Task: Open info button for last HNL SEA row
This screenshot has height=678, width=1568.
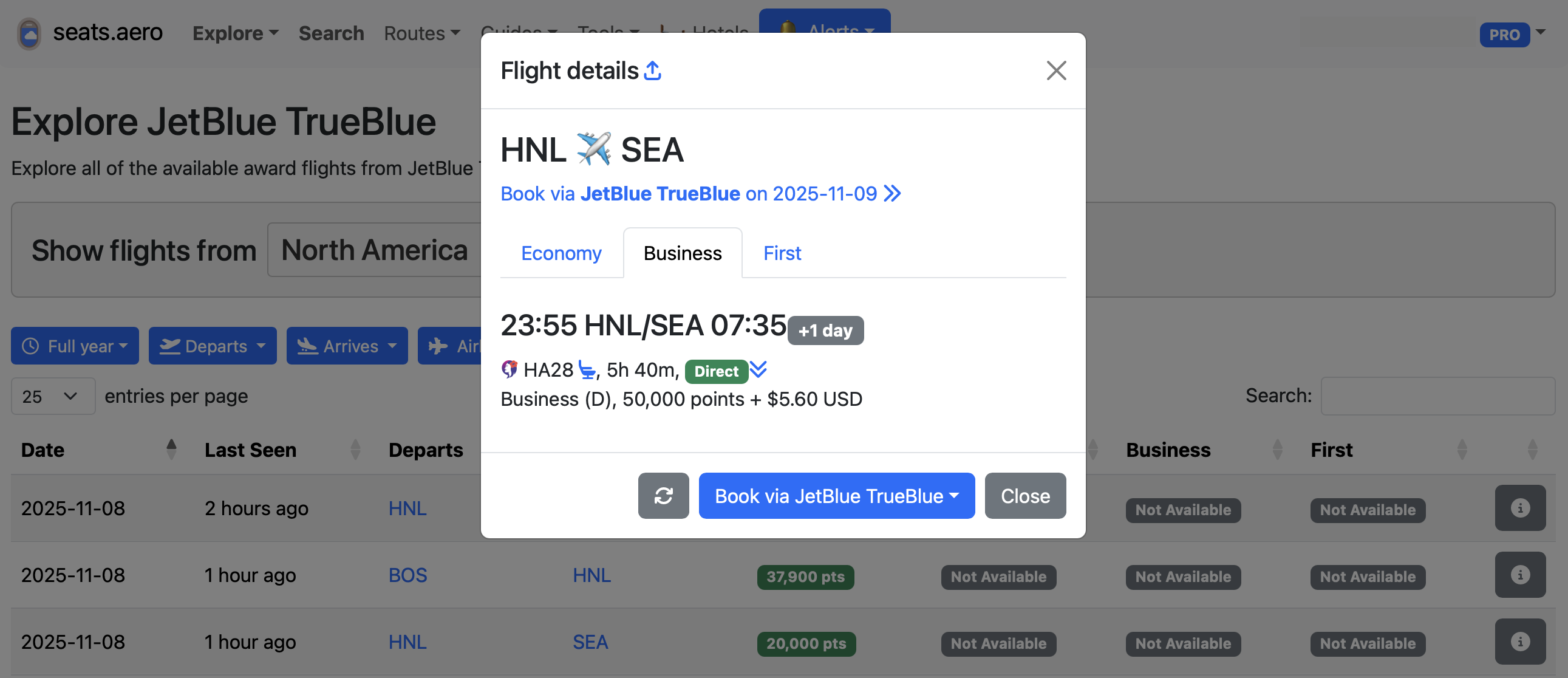Action: 1520,642
